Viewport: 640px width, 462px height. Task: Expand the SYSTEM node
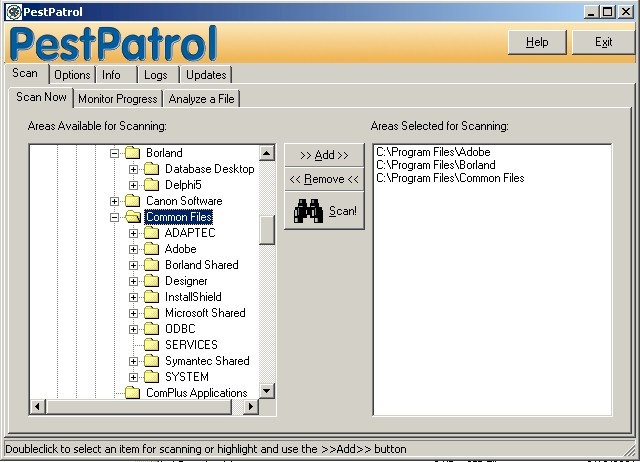pyautogui.click(x=133, y=377)
